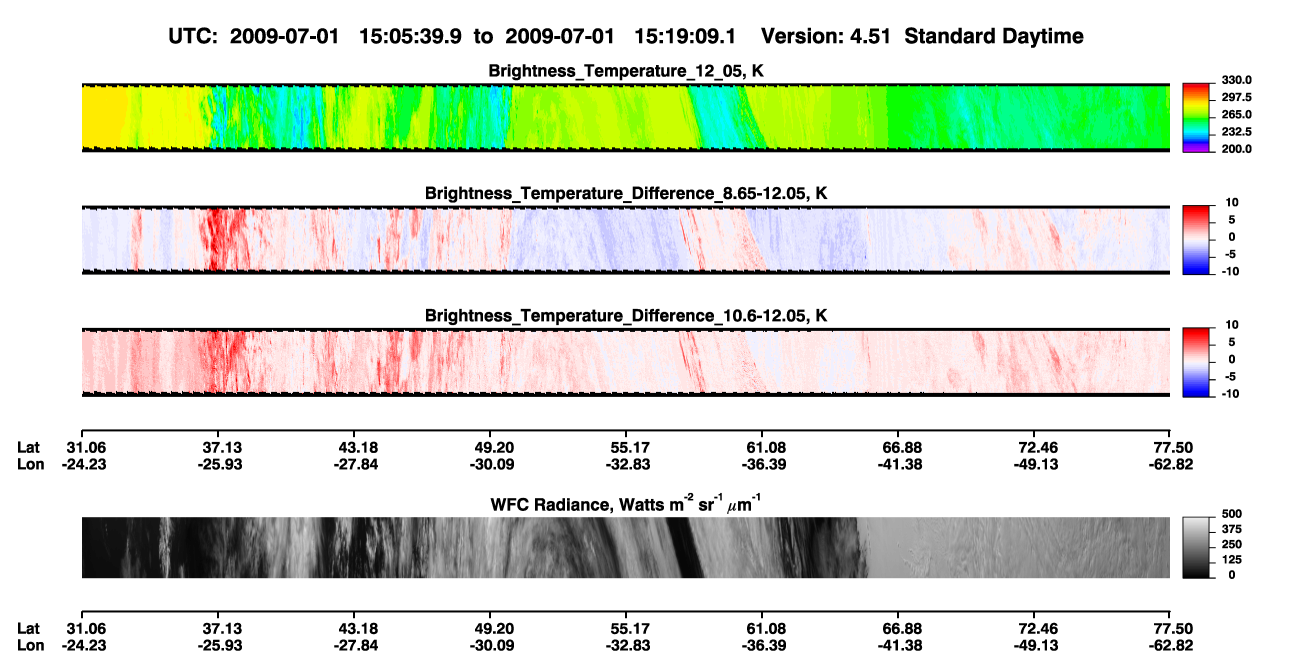Click the 'UTC:' label in the header
This screenshot has height=667, width=1300.
(x=194, y=36)
